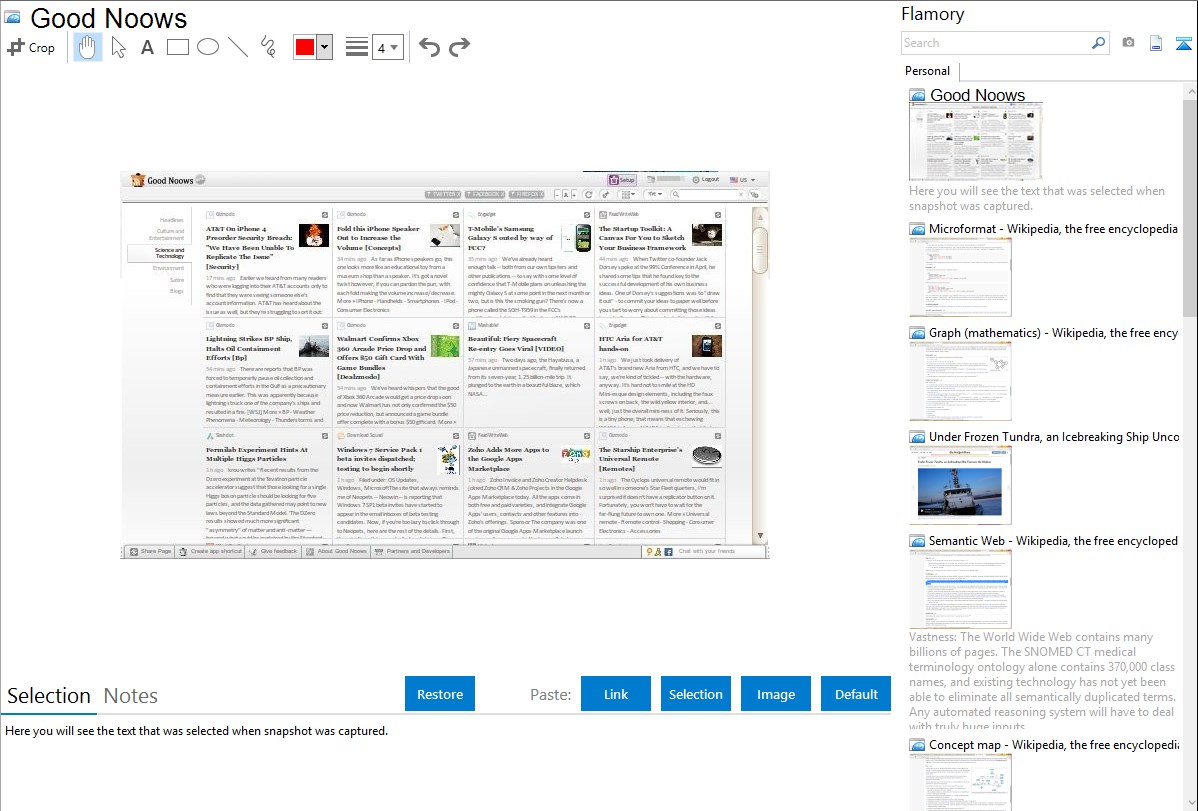1198x811 pixels.
Task: Click the Default paste button
Action: coord(856,694)
